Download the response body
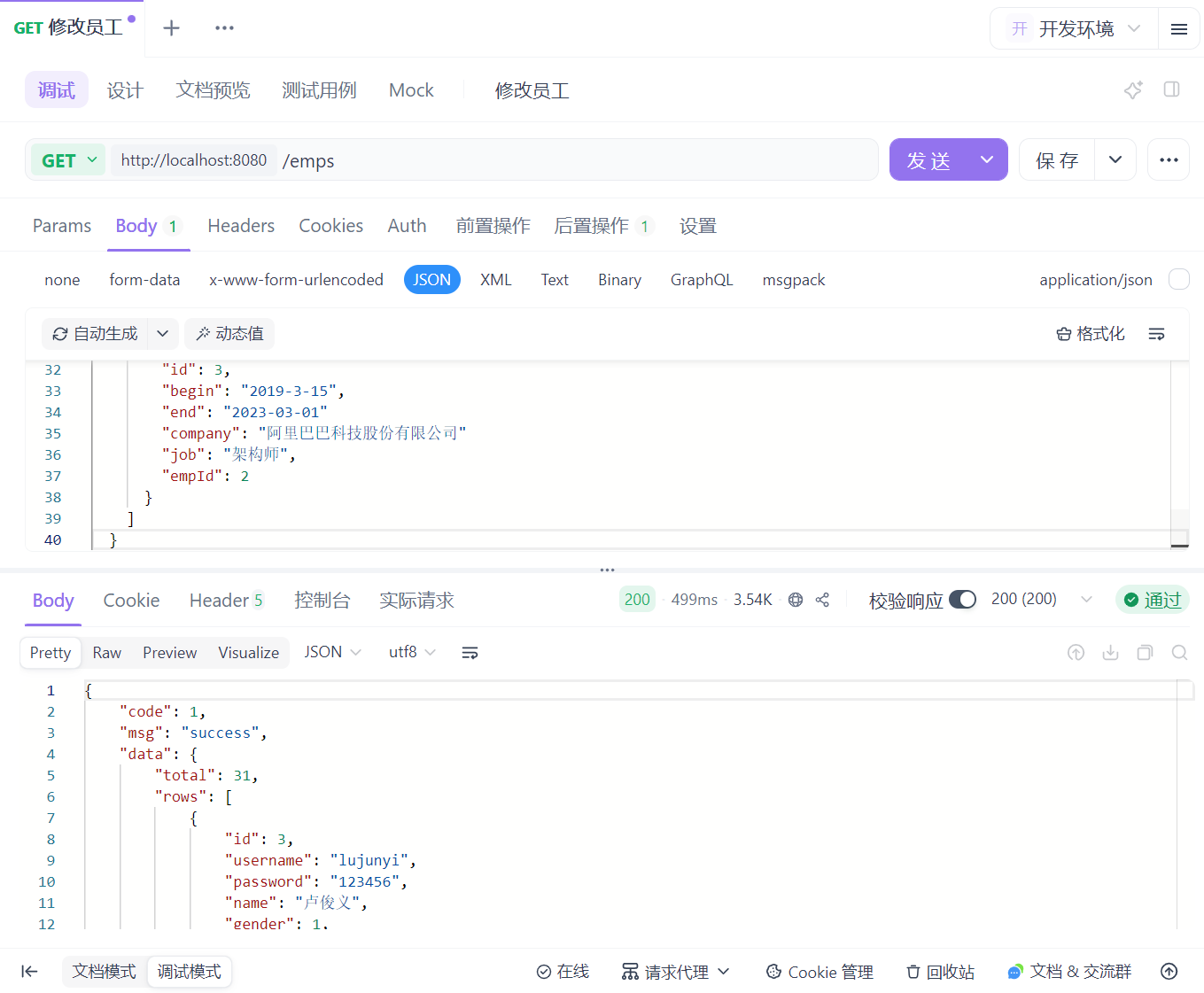 point(1110,653)
